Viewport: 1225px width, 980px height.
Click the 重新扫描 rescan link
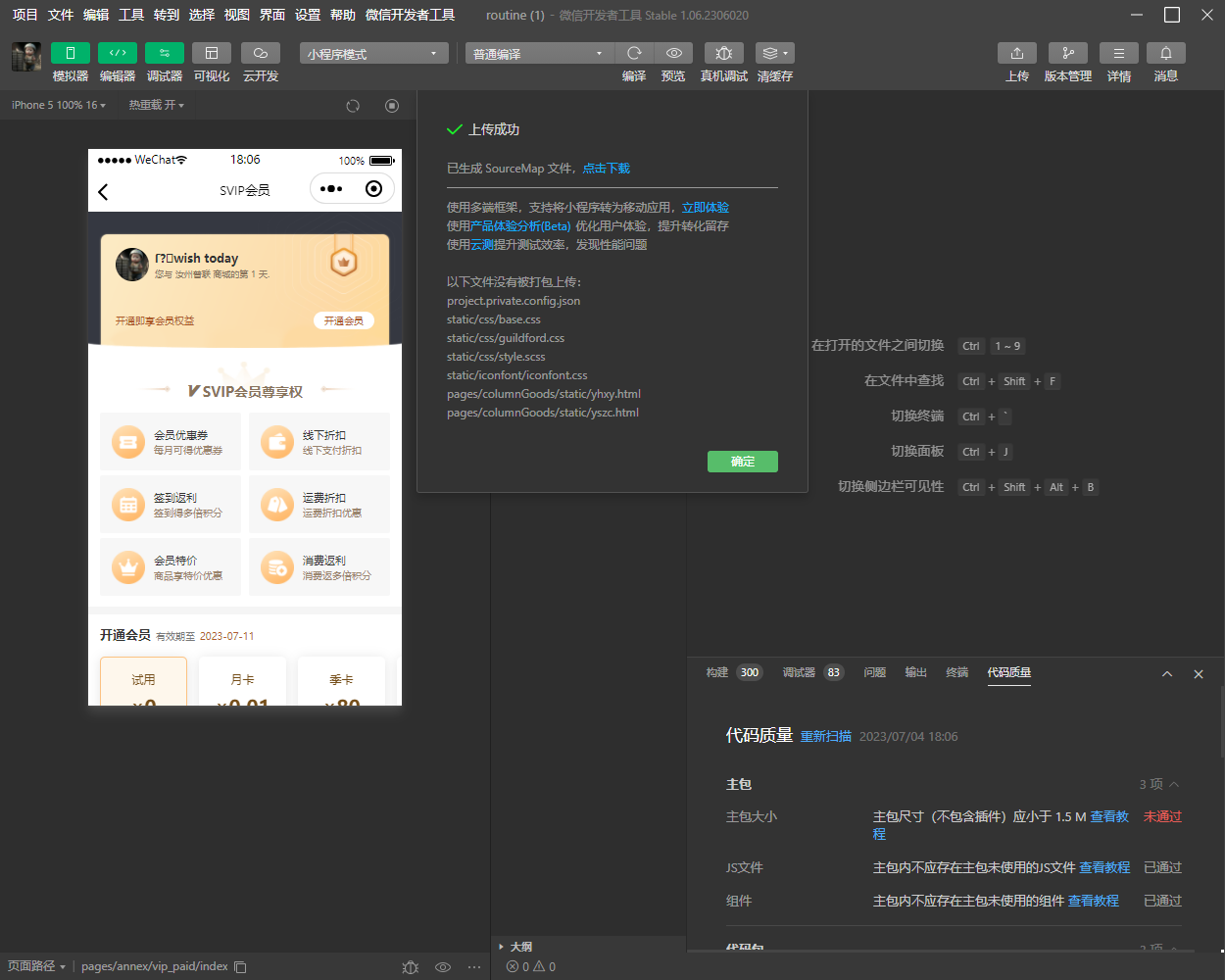[826, 737]
